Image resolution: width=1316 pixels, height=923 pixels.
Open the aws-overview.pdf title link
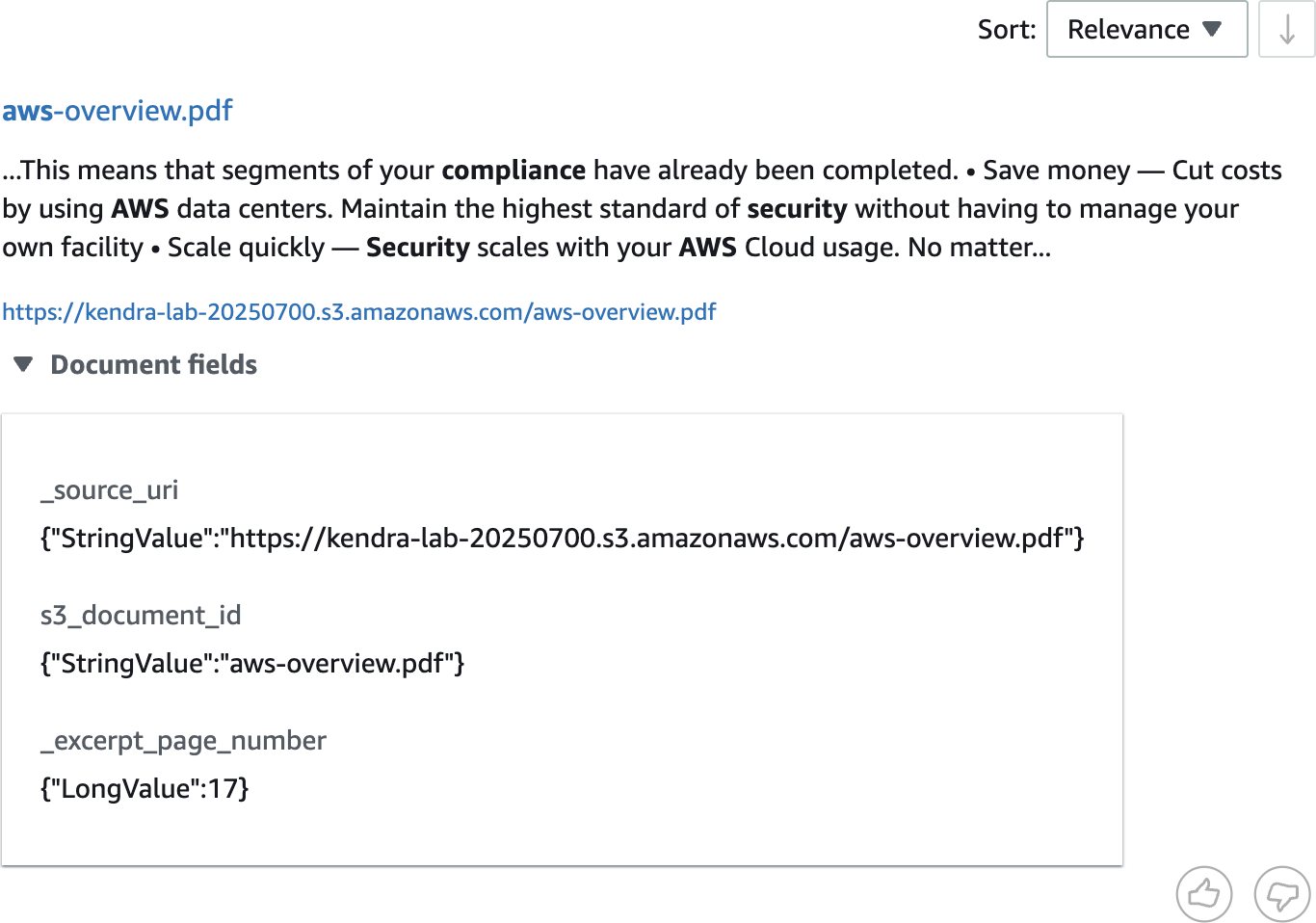118,111
